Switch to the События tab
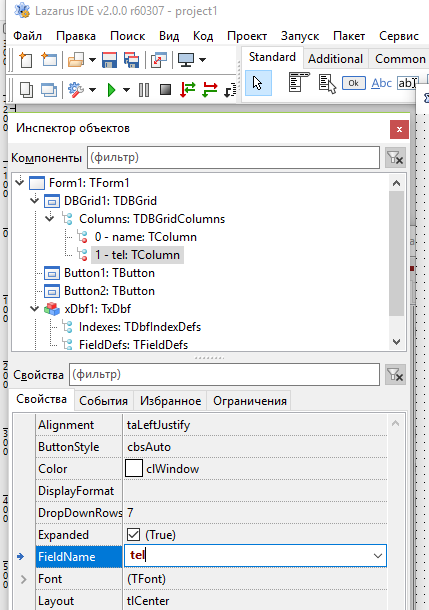 pyautogui.click(x=103, y=401)
